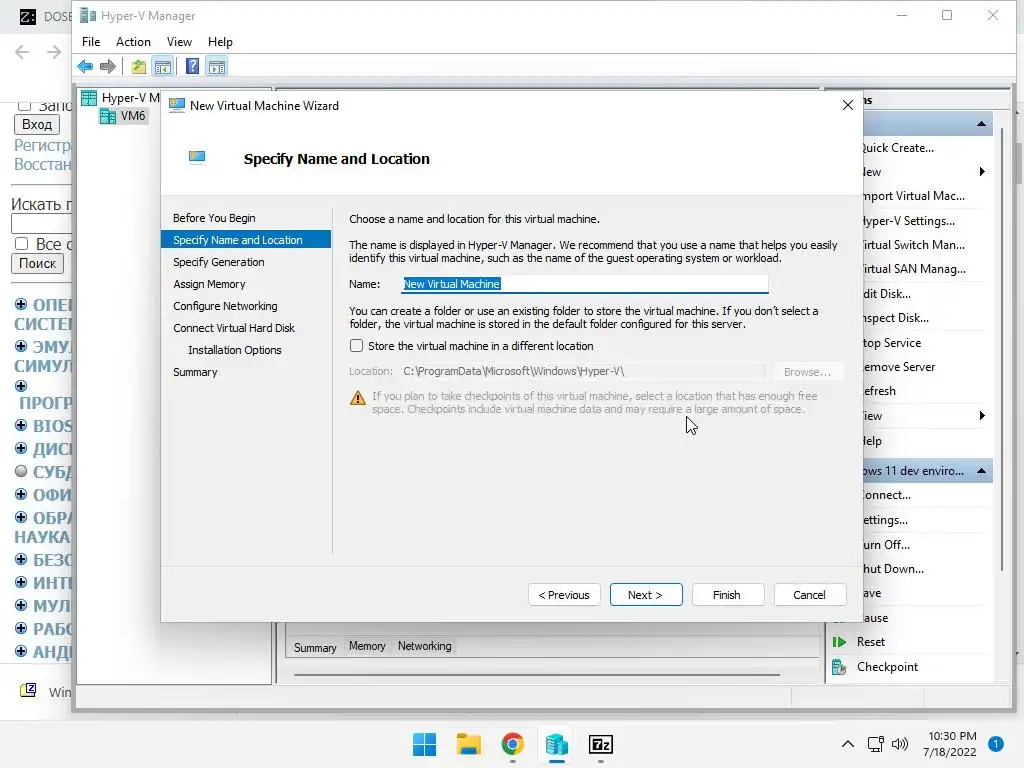Click the Previous button in wizard
This screenshot has width=1024, height=768.
click(564, 595)
